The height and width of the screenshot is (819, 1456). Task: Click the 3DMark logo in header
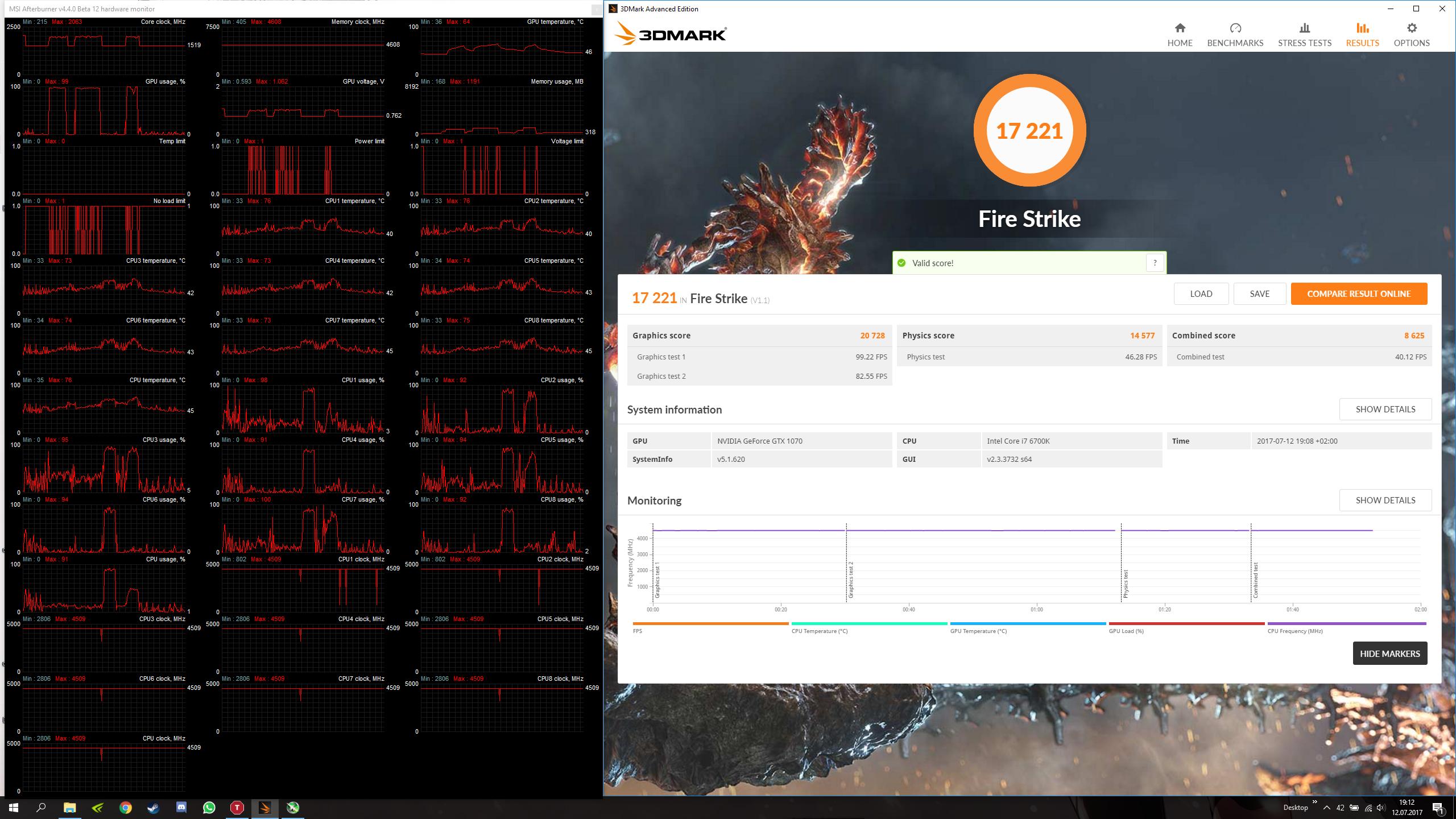click(671, 34)
